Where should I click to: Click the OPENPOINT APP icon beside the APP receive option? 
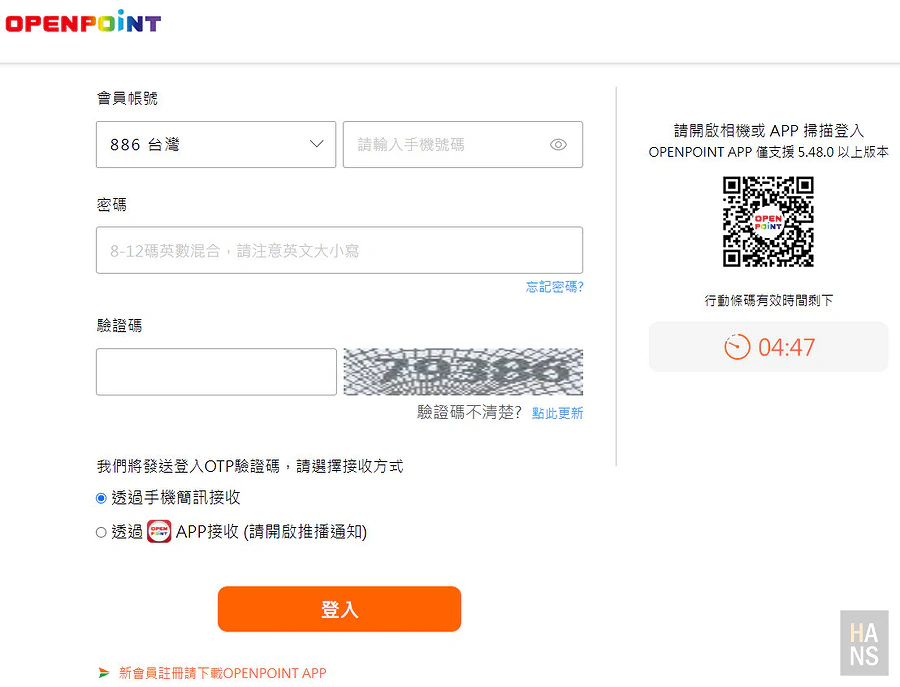159,532
